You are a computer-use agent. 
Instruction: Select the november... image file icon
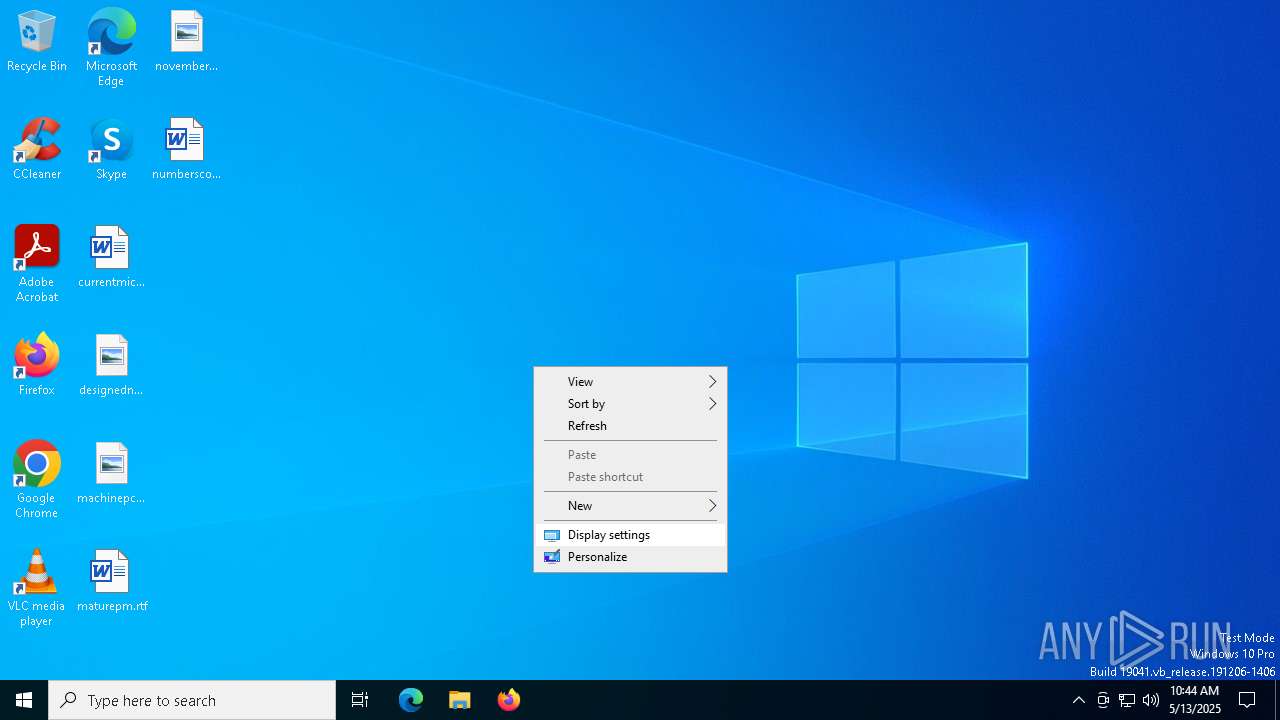pos(186,41)
